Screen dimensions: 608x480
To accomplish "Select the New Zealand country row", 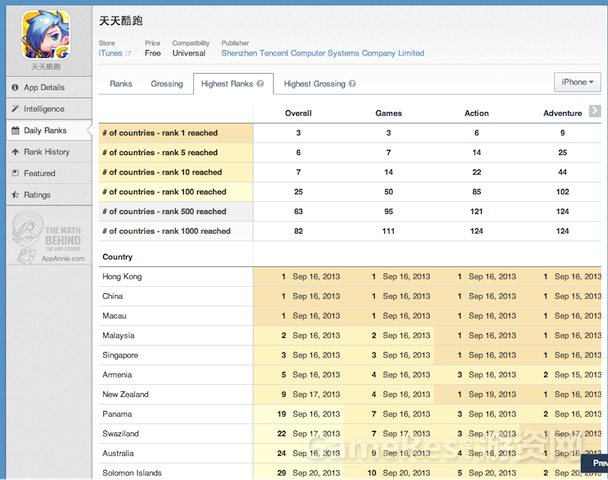I will pyautogui.click(x=350, y=394).
